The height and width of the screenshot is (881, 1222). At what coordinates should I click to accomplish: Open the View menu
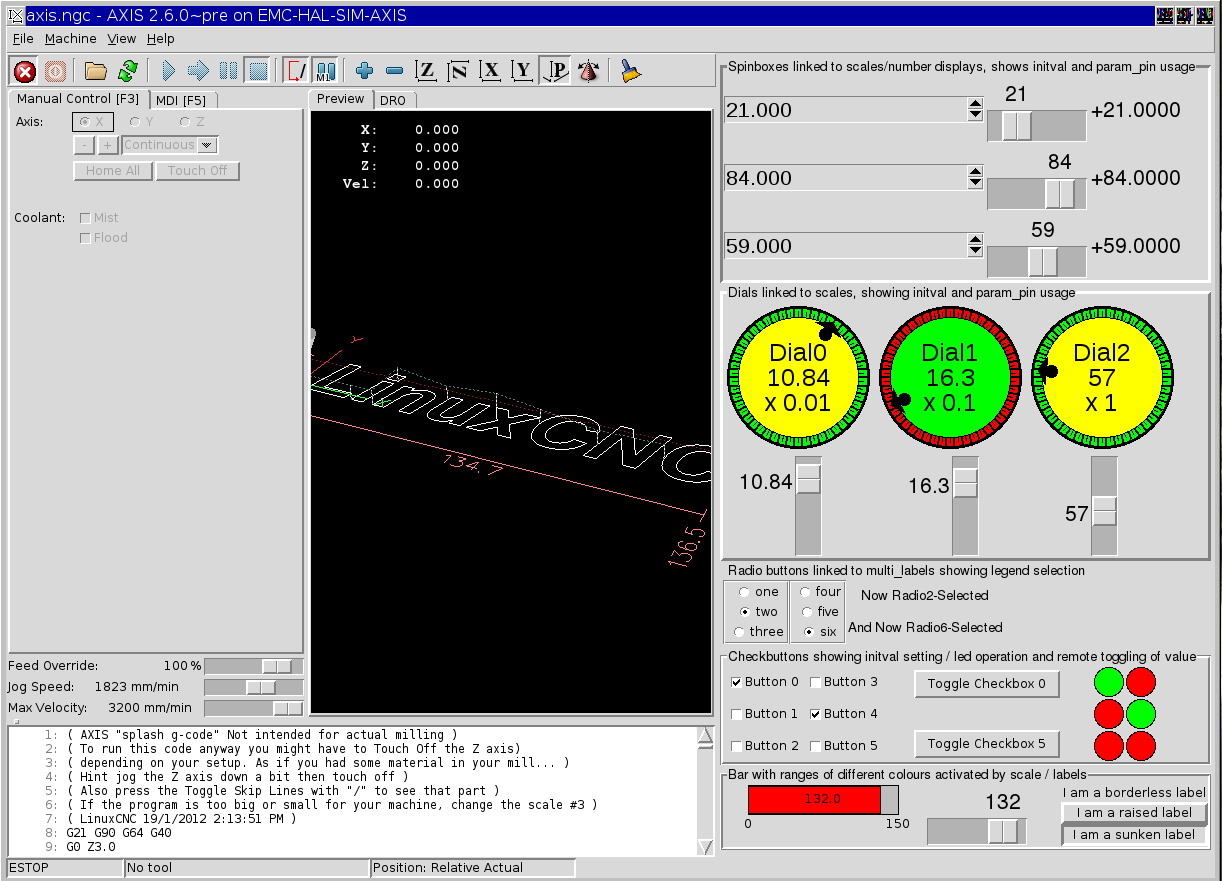[122, 39]
